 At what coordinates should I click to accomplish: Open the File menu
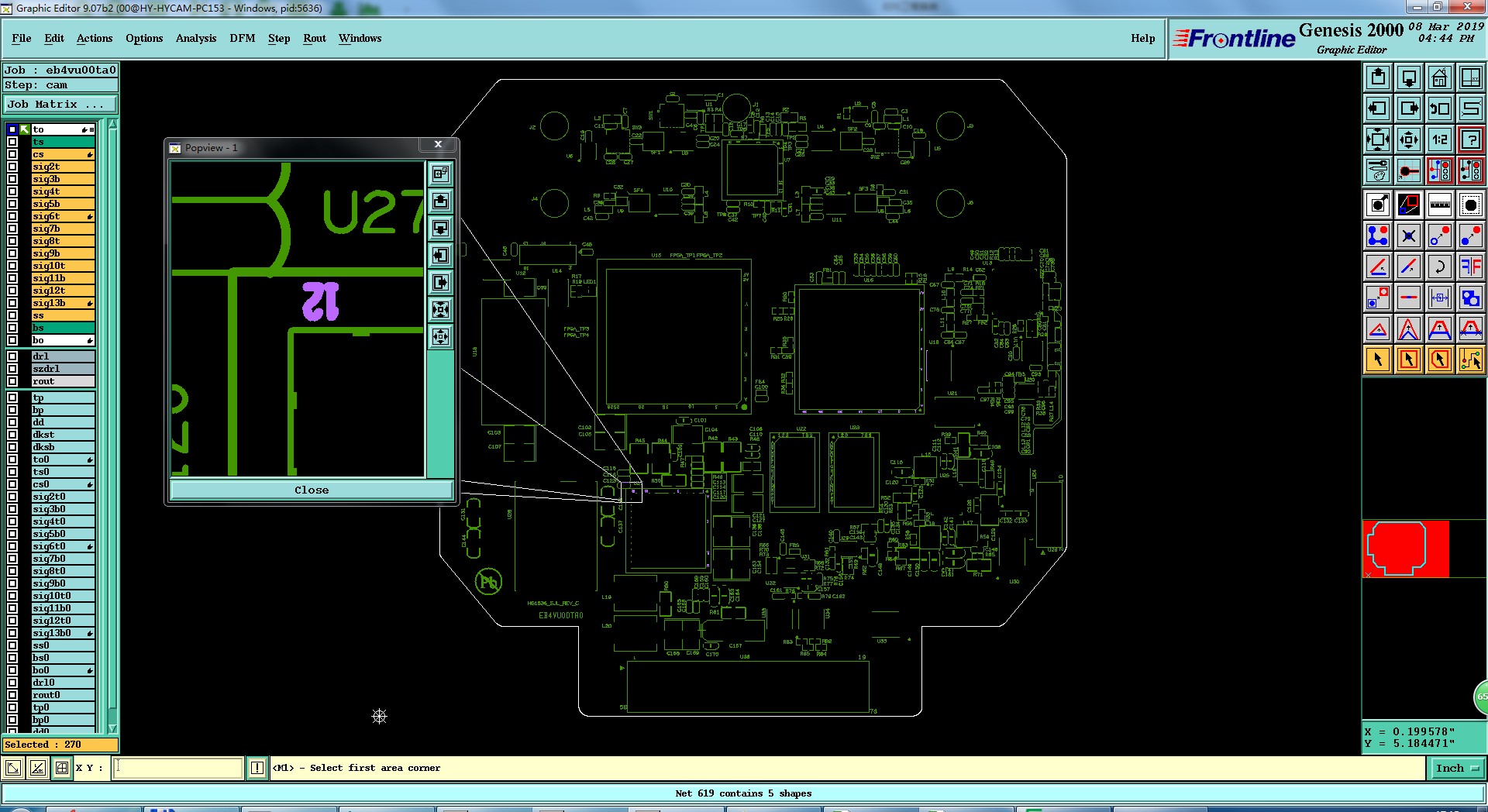click(22, 38)
